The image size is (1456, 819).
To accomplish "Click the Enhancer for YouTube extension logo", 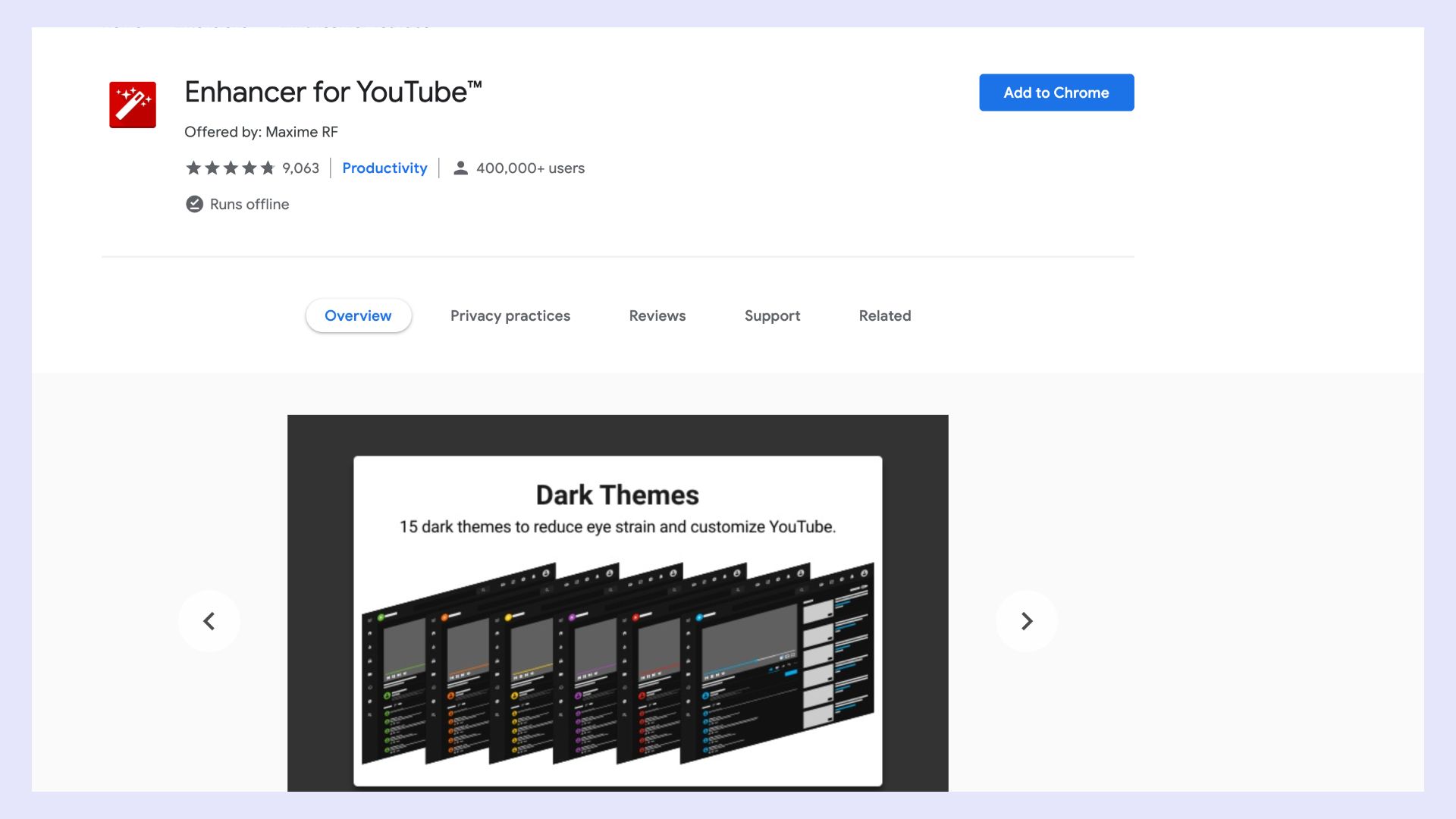I will pos(132,104).
